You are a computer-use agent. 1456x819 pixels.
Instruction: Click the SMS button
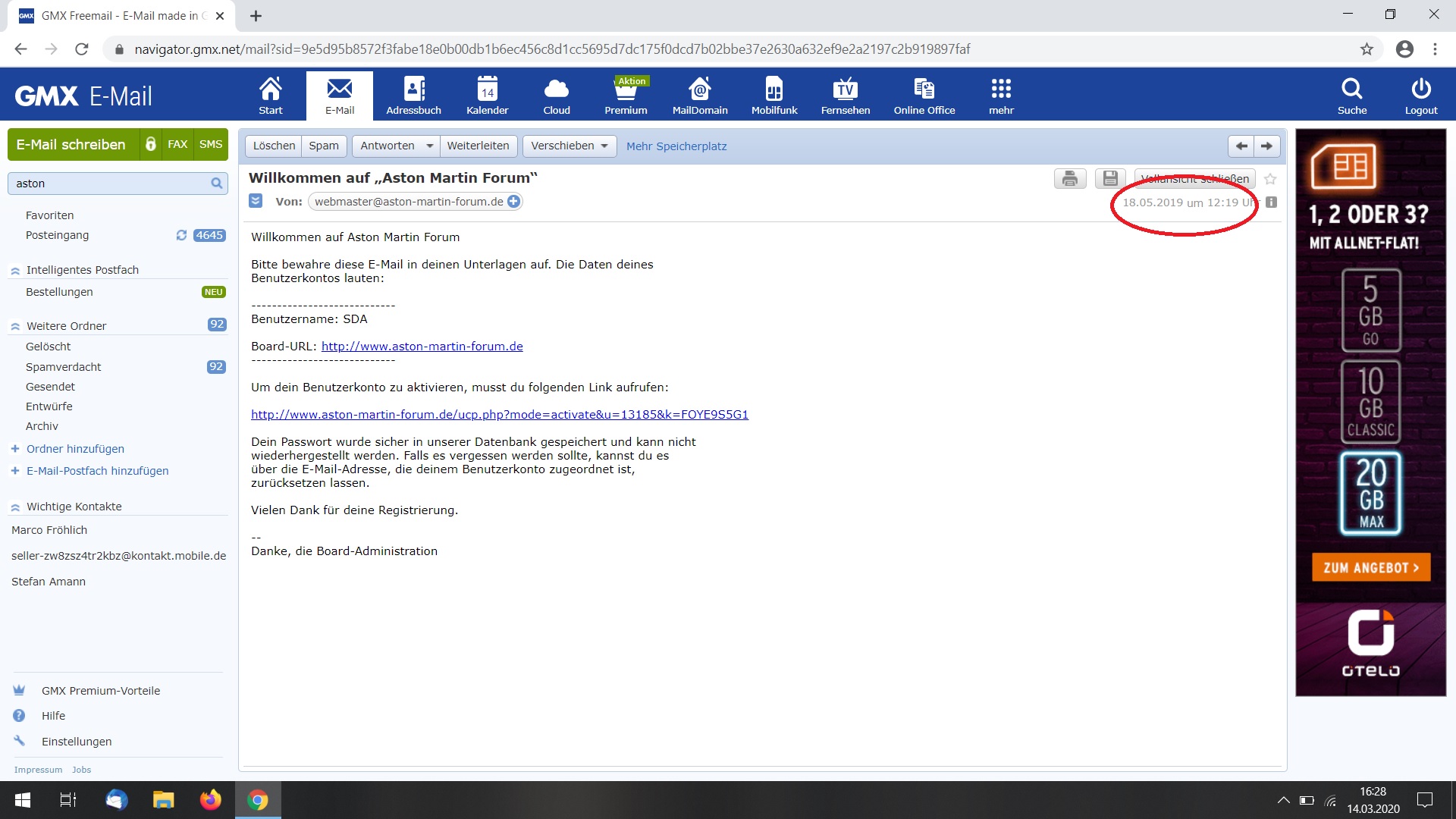[x=211, y=144]
